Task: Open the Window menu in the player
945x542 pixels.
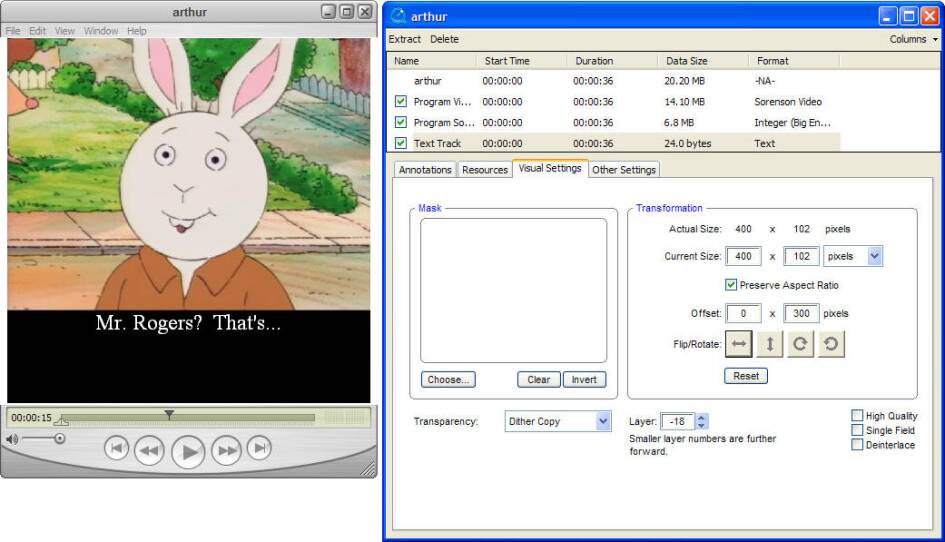Action: 101,31
